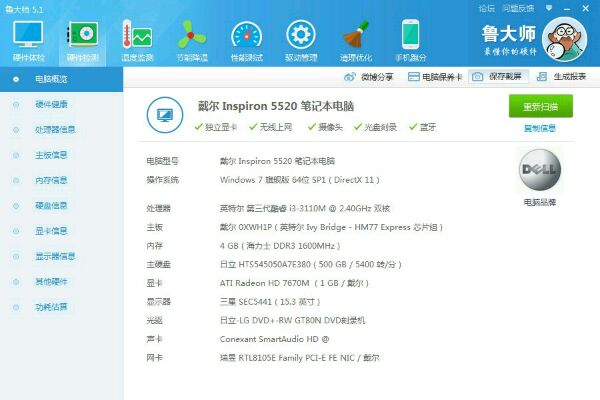Click 4 GB DDR3 1600MHz memory value
This screenshot has height=400, width=600.
pyautogui.click(x=280, y=246)
